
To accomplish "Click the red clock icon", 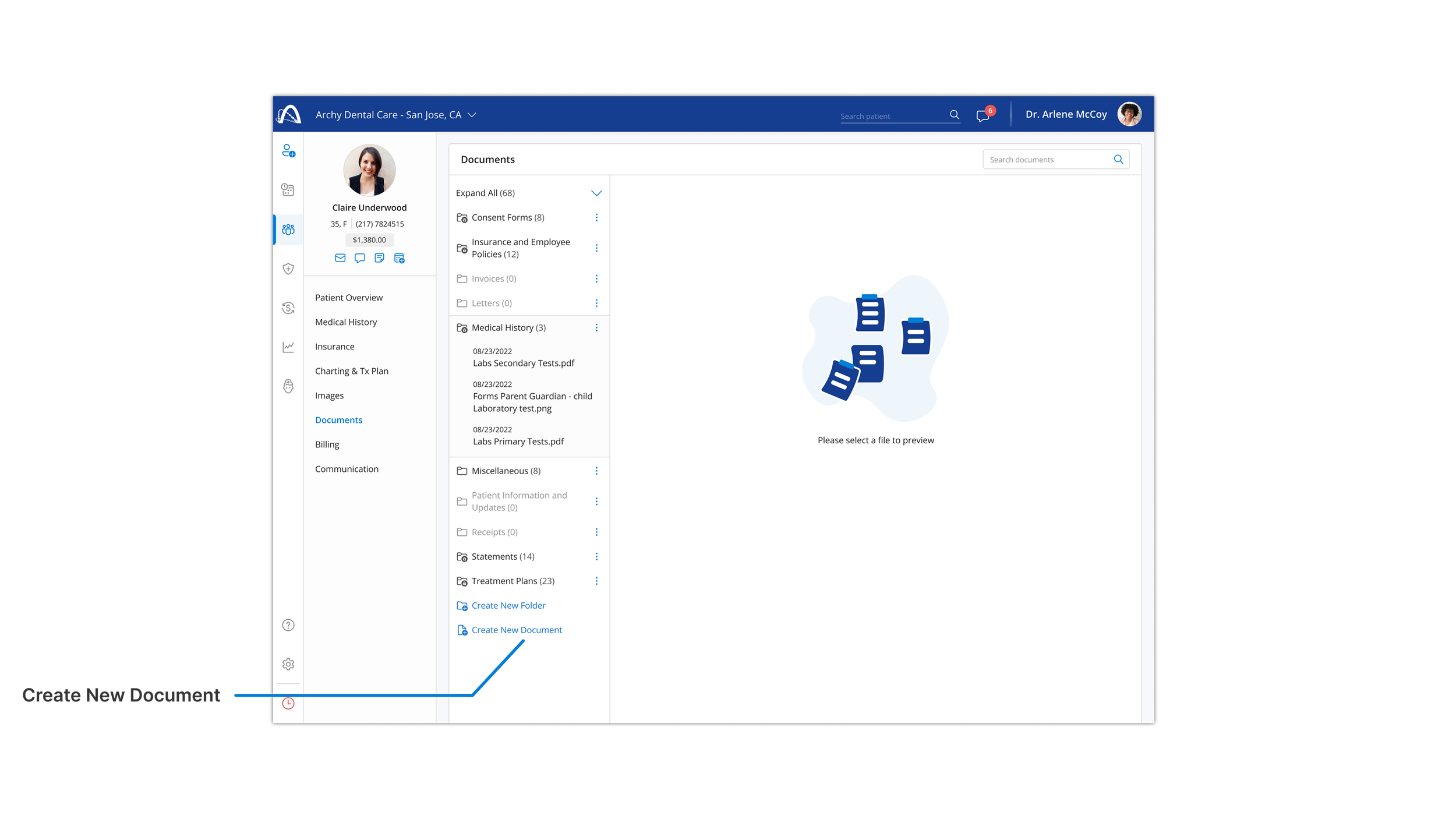I will [288, 703].
